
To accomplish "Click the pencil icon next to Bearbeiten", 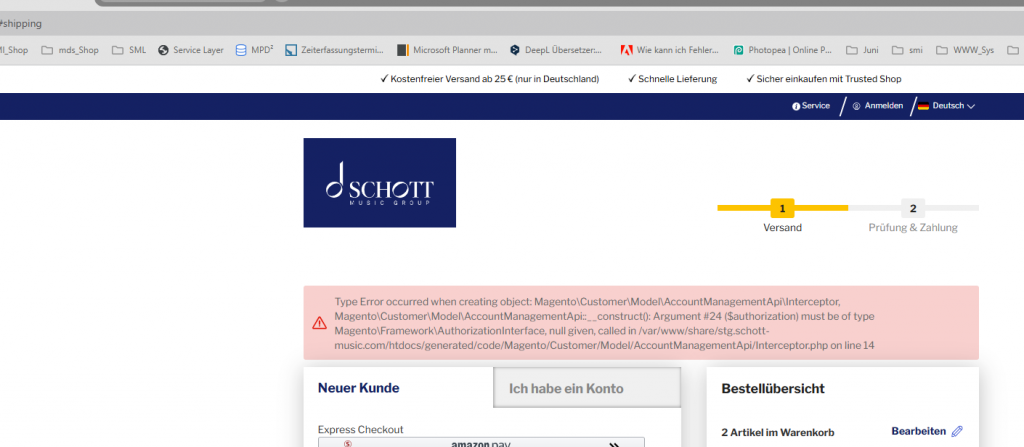I will [957, 431].
